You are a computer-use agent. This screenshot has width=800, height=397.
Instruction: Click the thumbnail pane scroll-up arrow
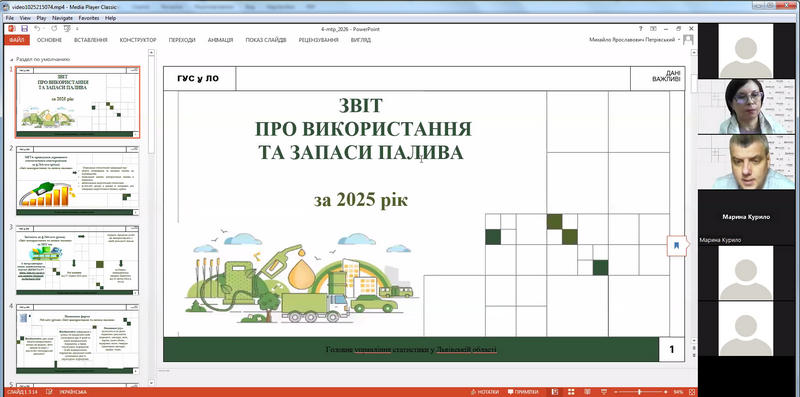coord(151,52)
